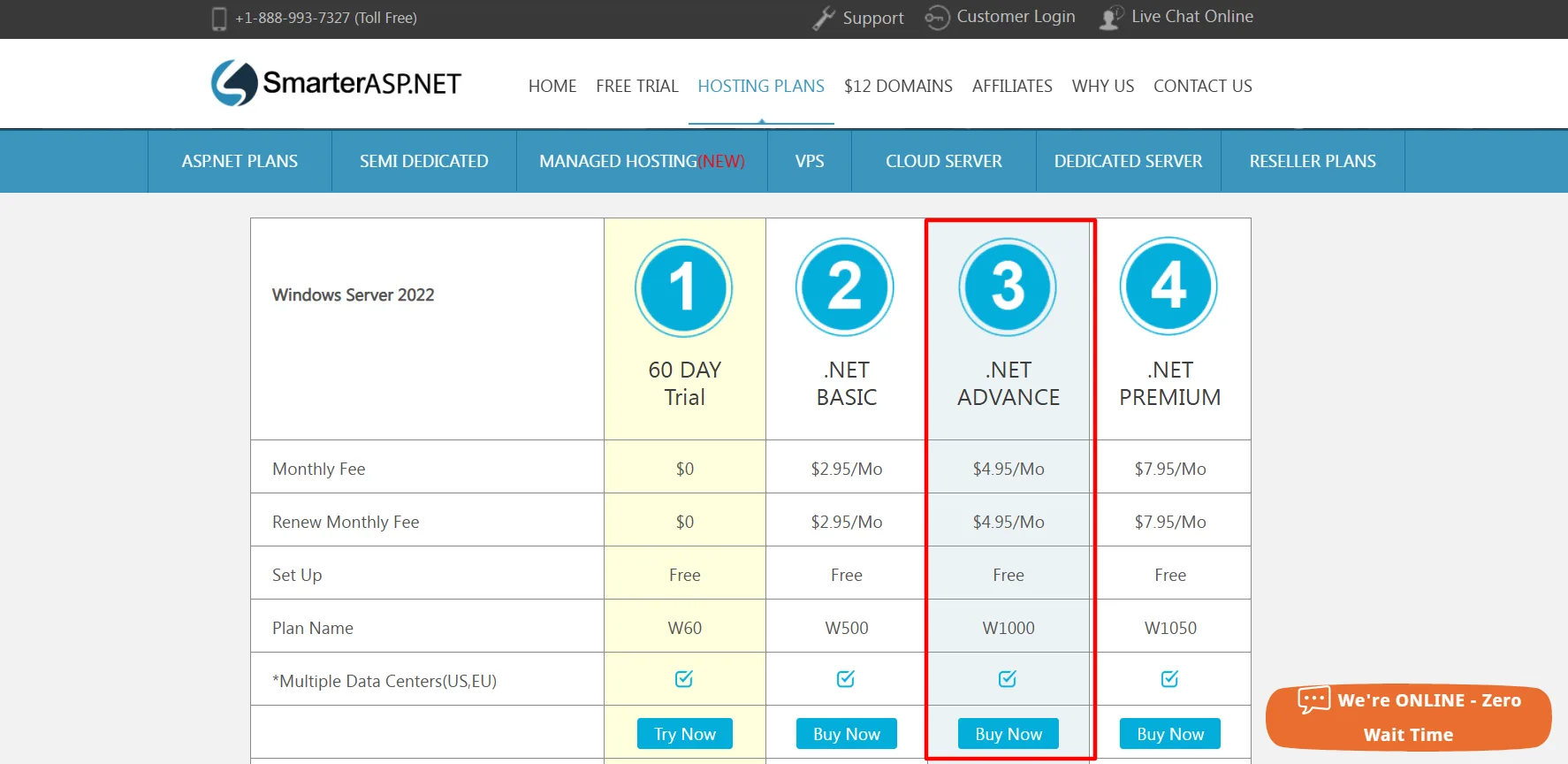Click the $7.95/Mo cell in the Monthly Fee row
This screenshot has width=1568, height=764.
(1170, 469)
